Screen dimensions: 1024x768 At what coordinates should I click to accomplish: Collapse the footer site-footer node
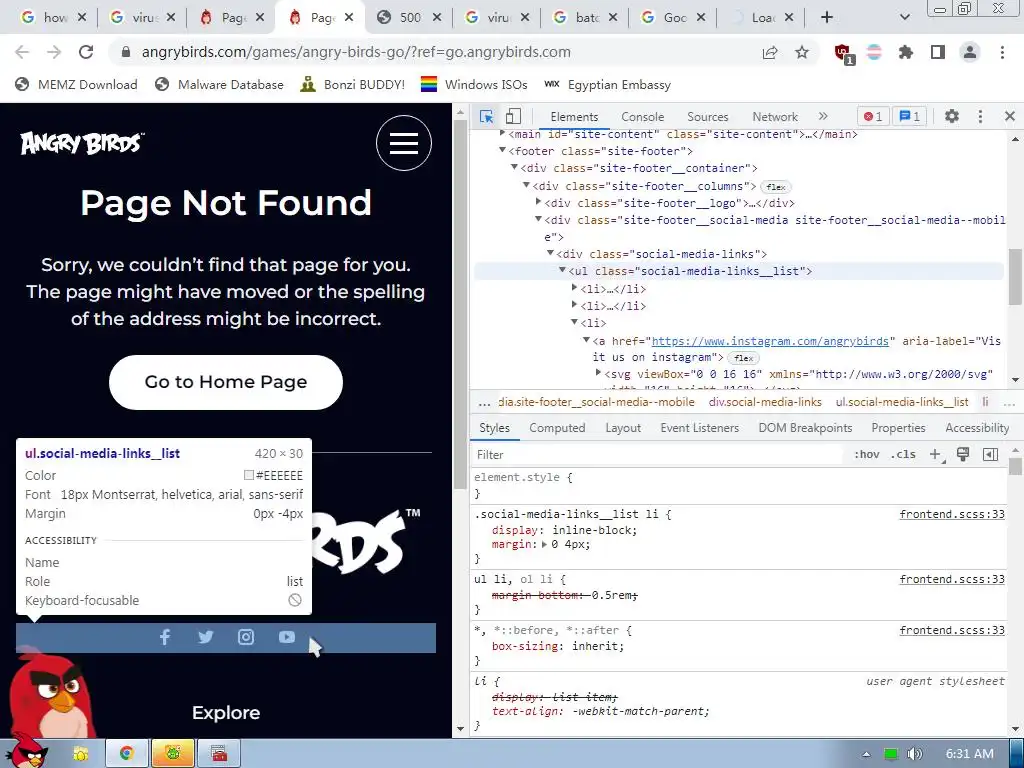pyautogui.click(x=502, y=150)
